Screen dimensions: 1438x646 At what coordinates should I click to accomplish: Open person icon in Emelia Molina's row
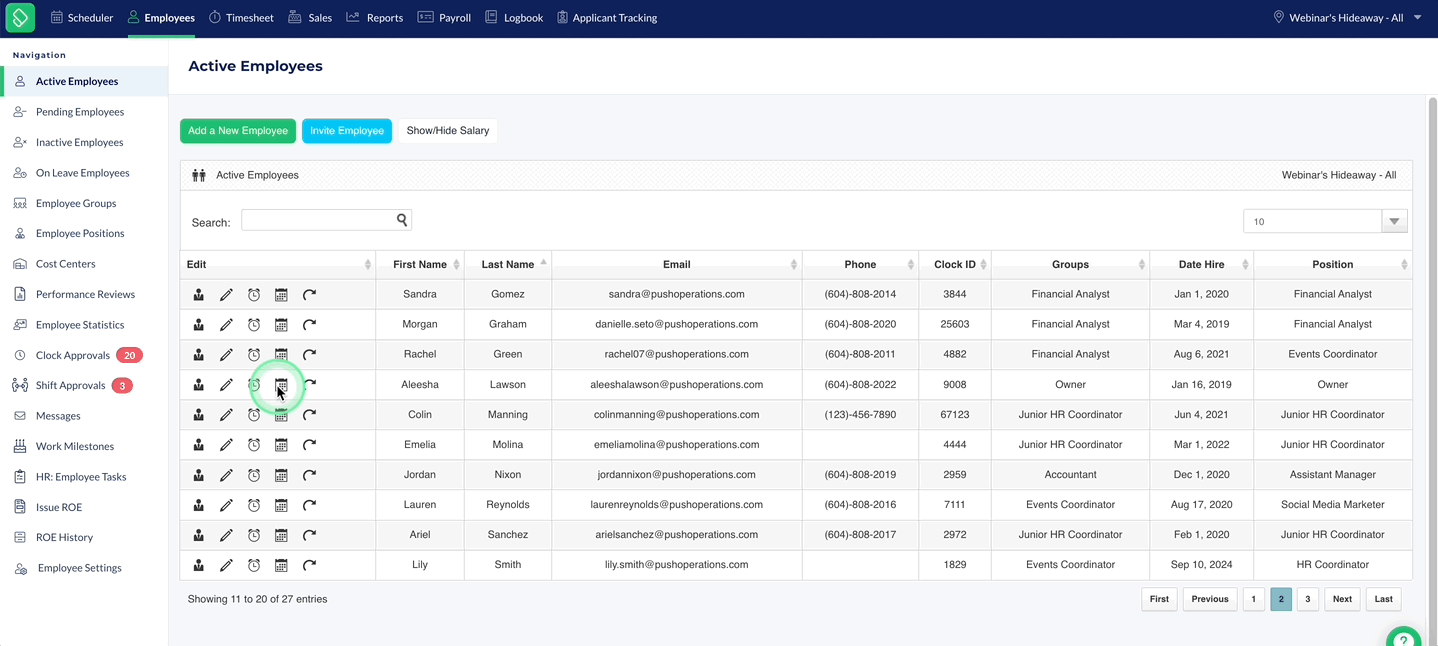[x=199, y=445]
